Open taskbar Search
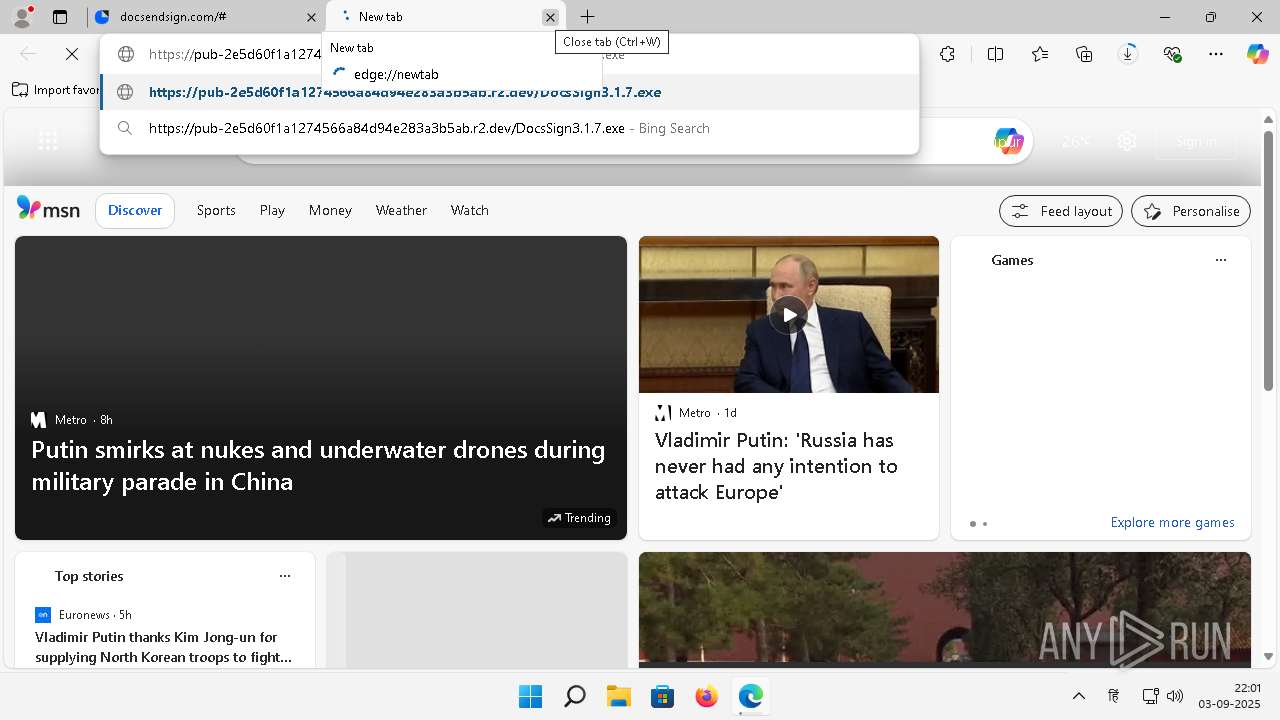The image size is (1280, 720). tap(574, 696)
